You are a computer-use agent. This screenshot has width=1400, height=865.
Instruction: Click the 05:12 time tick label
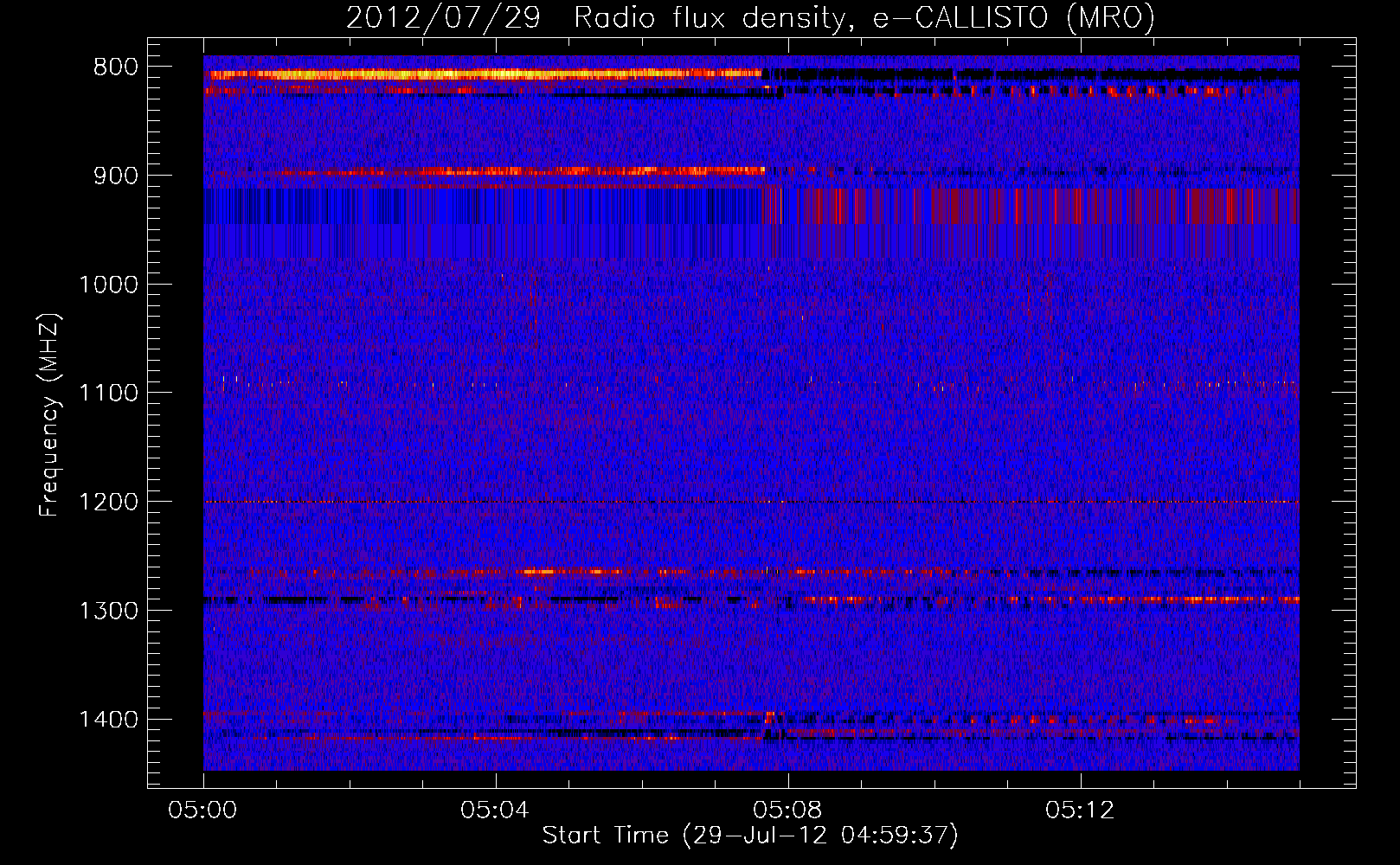pyautogui.click(x=1080, y=811)
